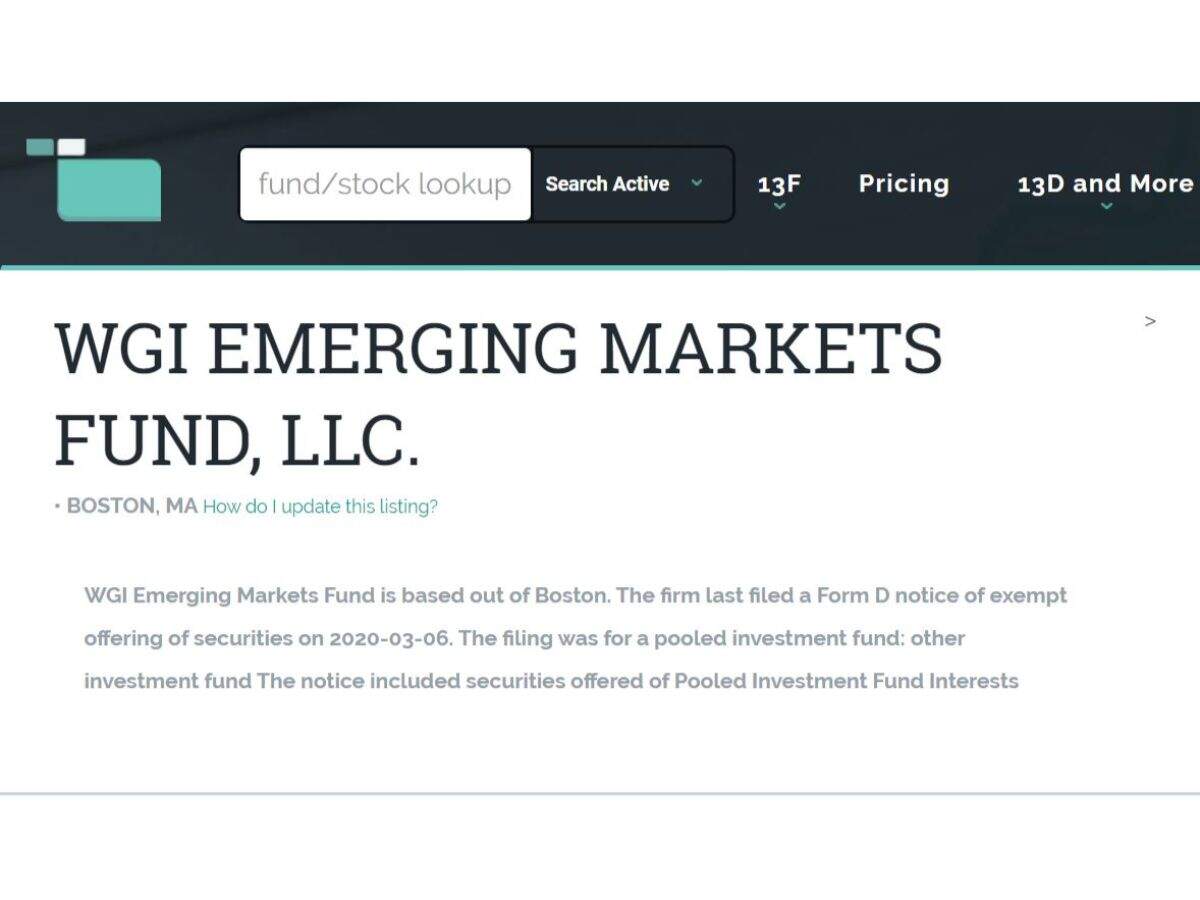Open the Pricing page
This screenshot has height=900, width=1200.
tap(904, 184)
